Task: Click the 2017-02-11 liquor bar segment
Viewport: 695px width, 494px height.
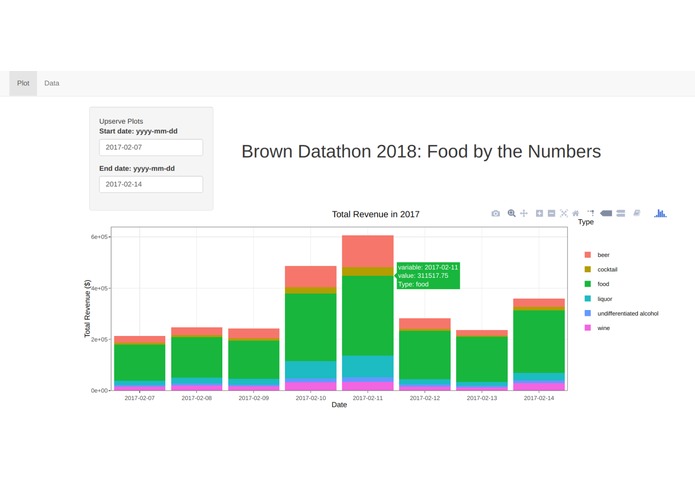Action: coord(368,366)
